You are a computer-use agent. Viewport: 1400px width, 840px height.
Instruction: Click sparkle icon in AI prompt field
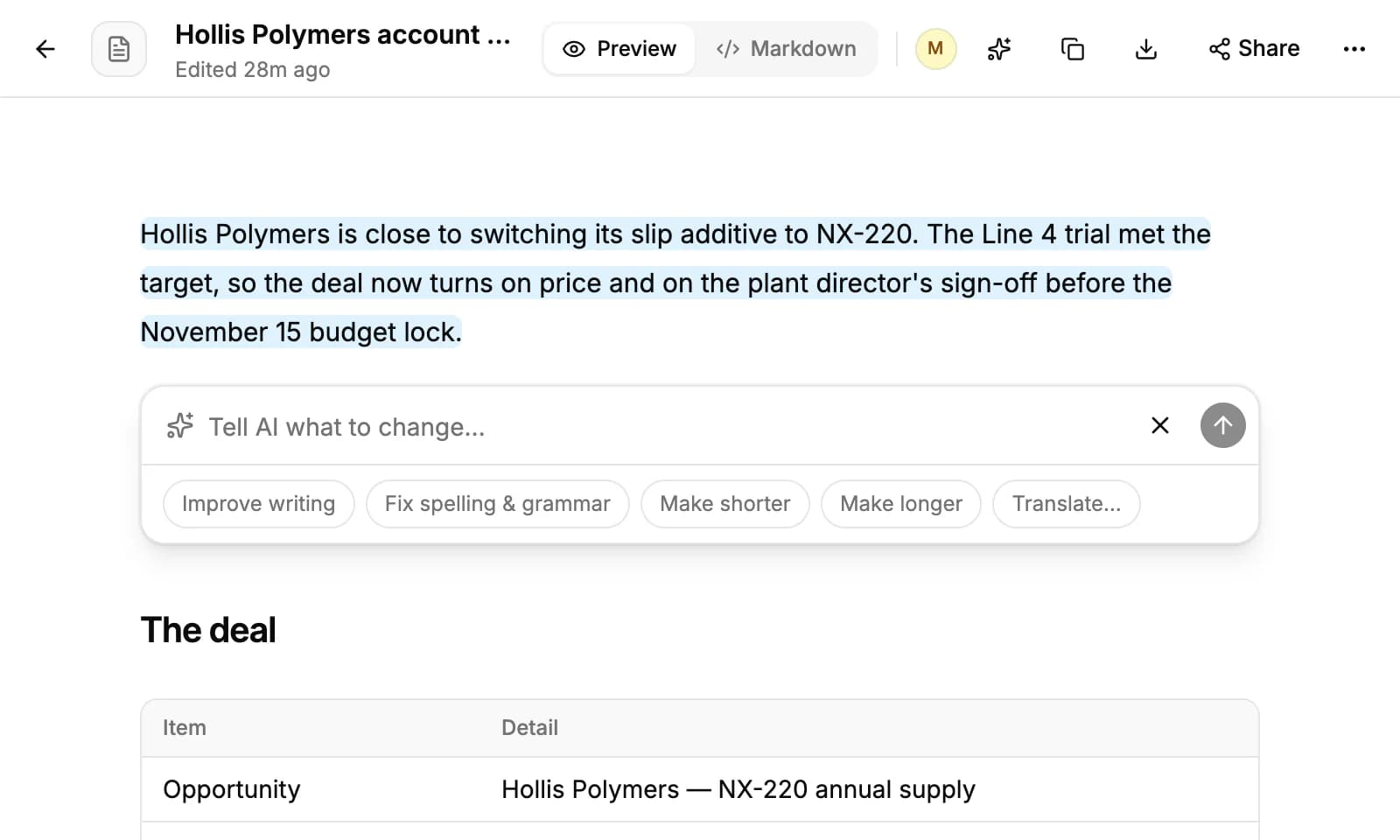point(180,426)
